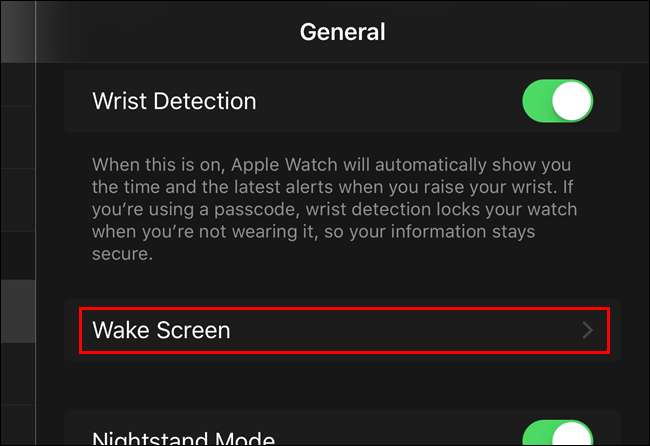Tap the Wake Screen label text
The width and height of the screenshot is (650, 446).
pyautogui.click(x=161, y=330)
